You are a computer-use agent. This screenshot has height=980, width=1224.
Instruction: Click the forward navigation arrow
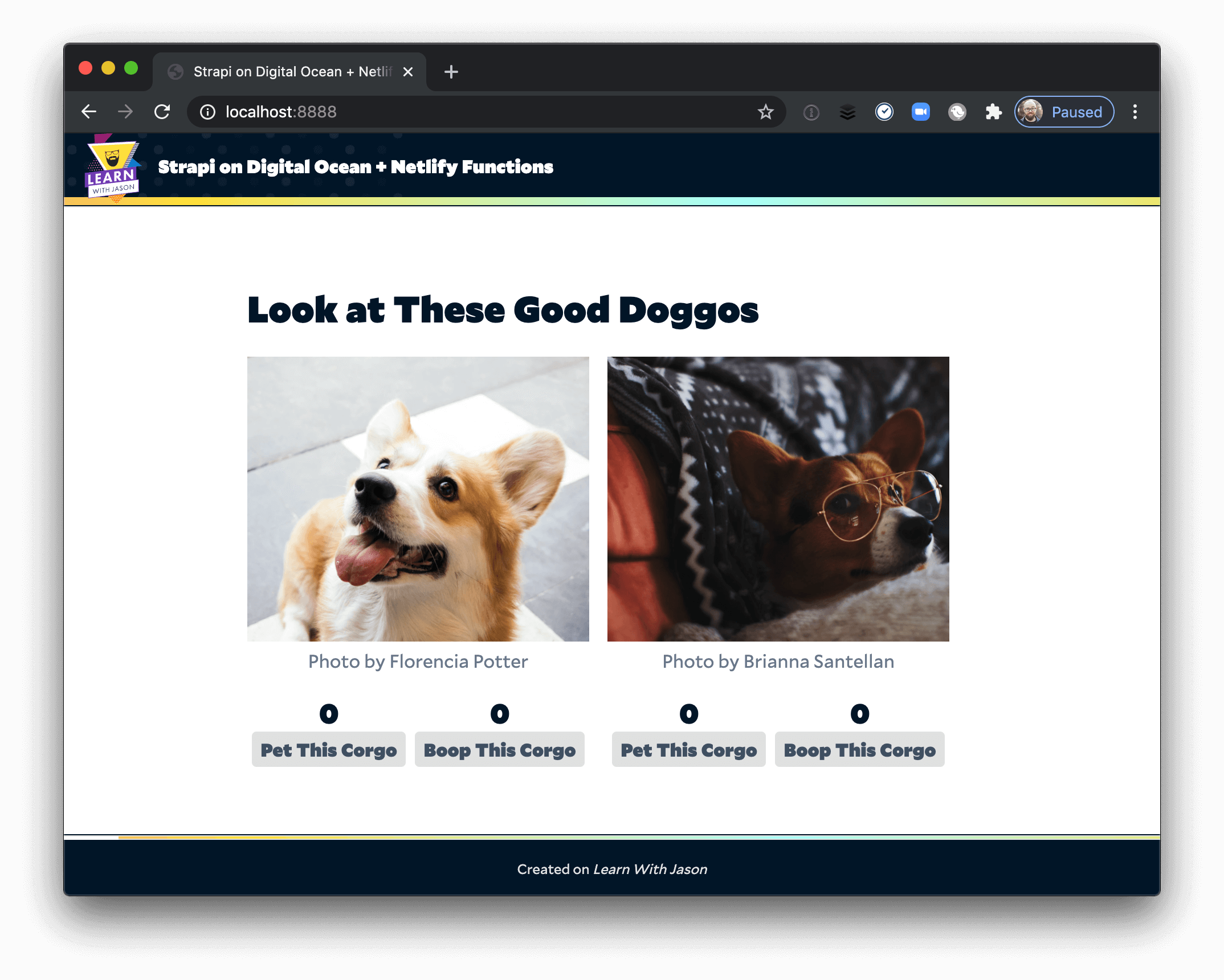125,112
